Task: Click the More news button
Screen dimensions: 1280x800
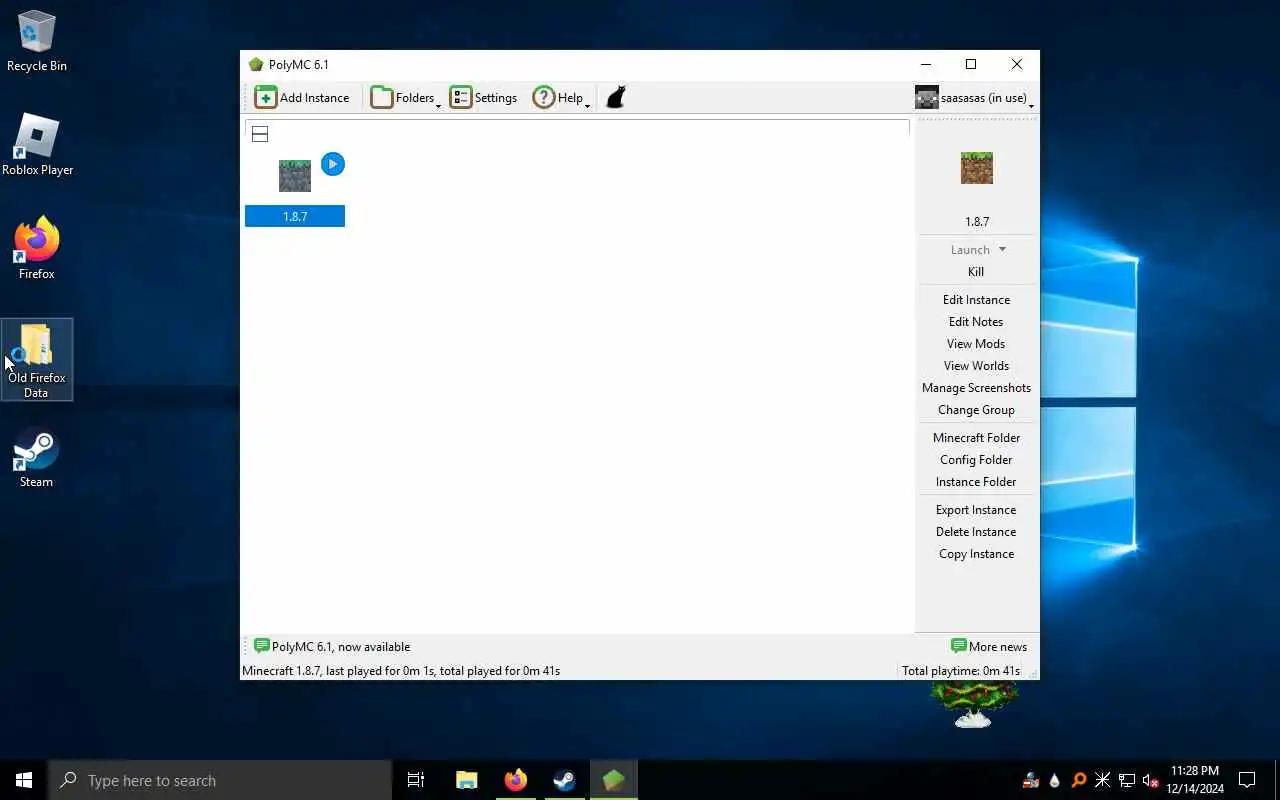Action: tap(989, 646)
